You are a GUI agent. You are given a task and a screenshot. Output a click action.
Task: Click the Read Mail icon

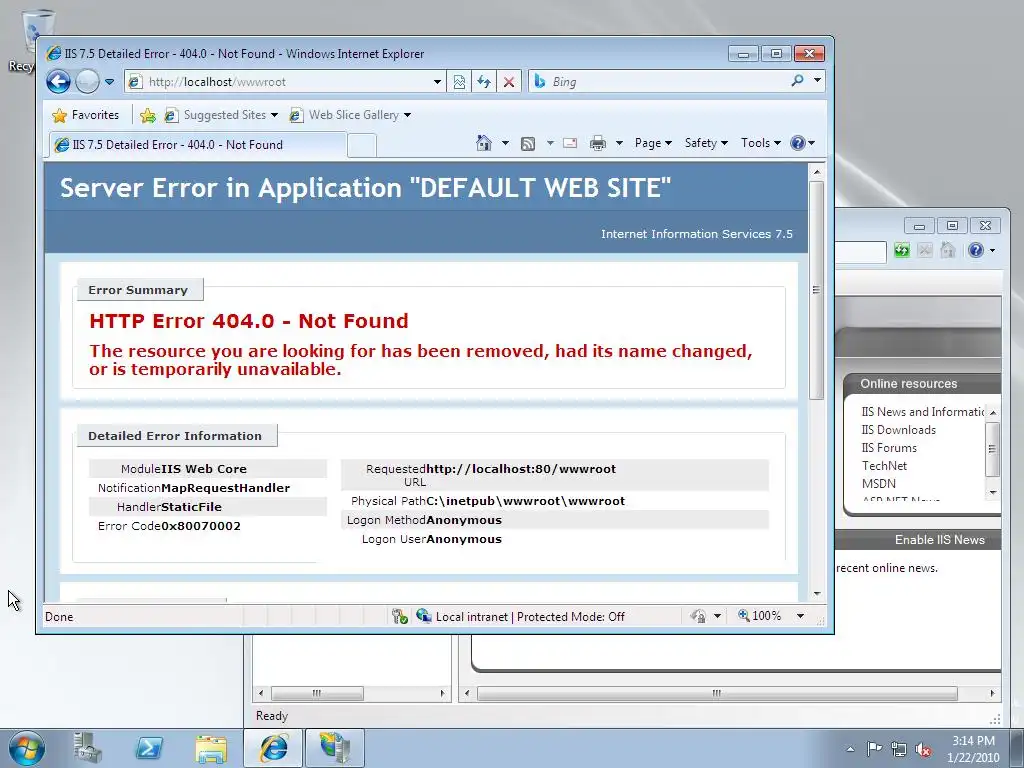coord(570,143)
